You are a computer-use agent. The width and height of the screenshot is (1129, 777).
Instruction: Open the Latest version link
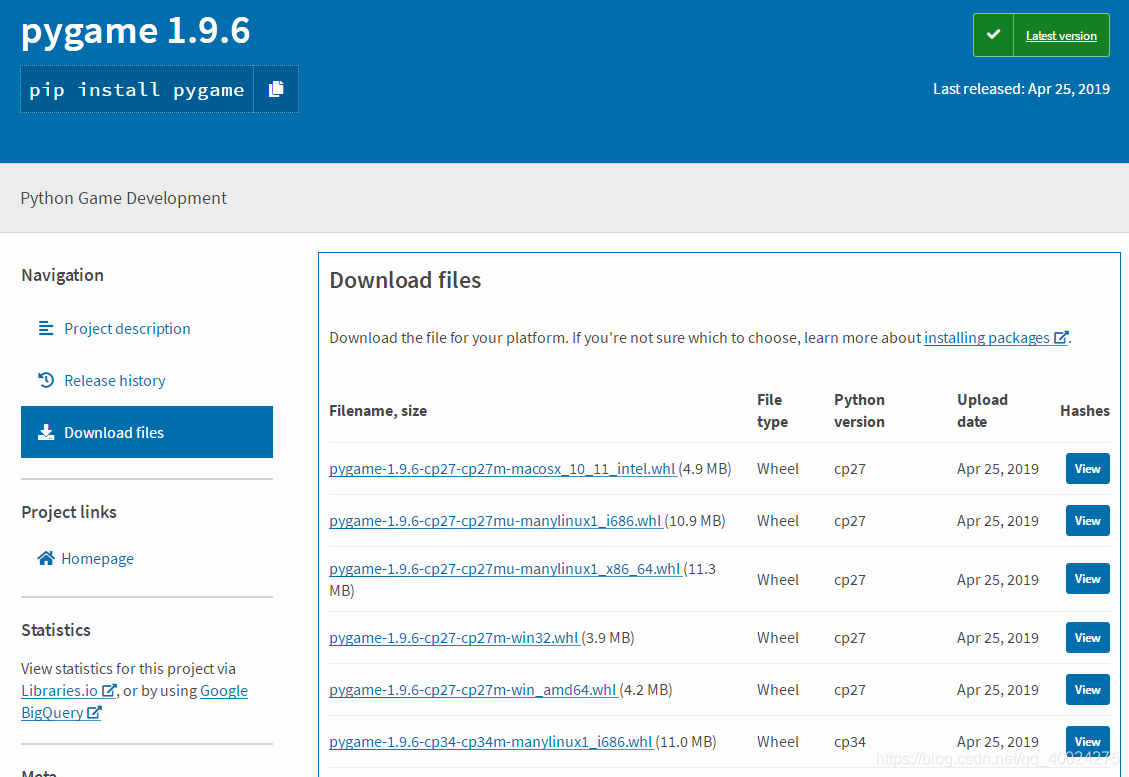coord(1061,35)
